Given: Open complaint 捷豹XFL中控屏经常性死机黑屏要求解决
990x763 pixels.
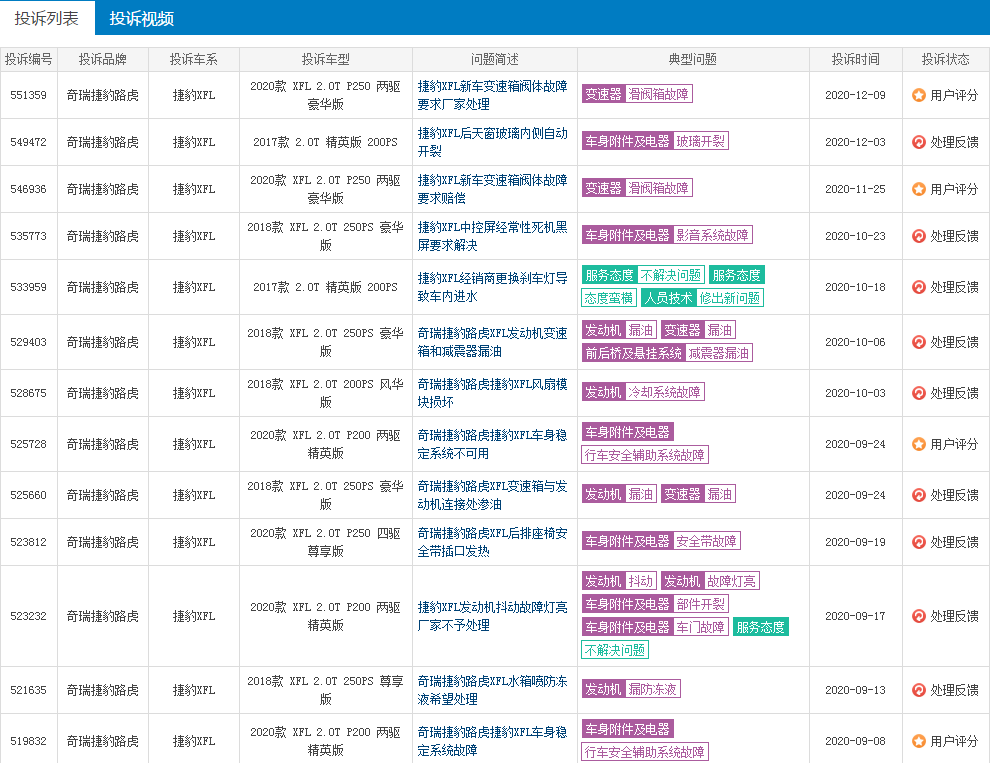Looking at the screenshot, I should tap(492, 236).
